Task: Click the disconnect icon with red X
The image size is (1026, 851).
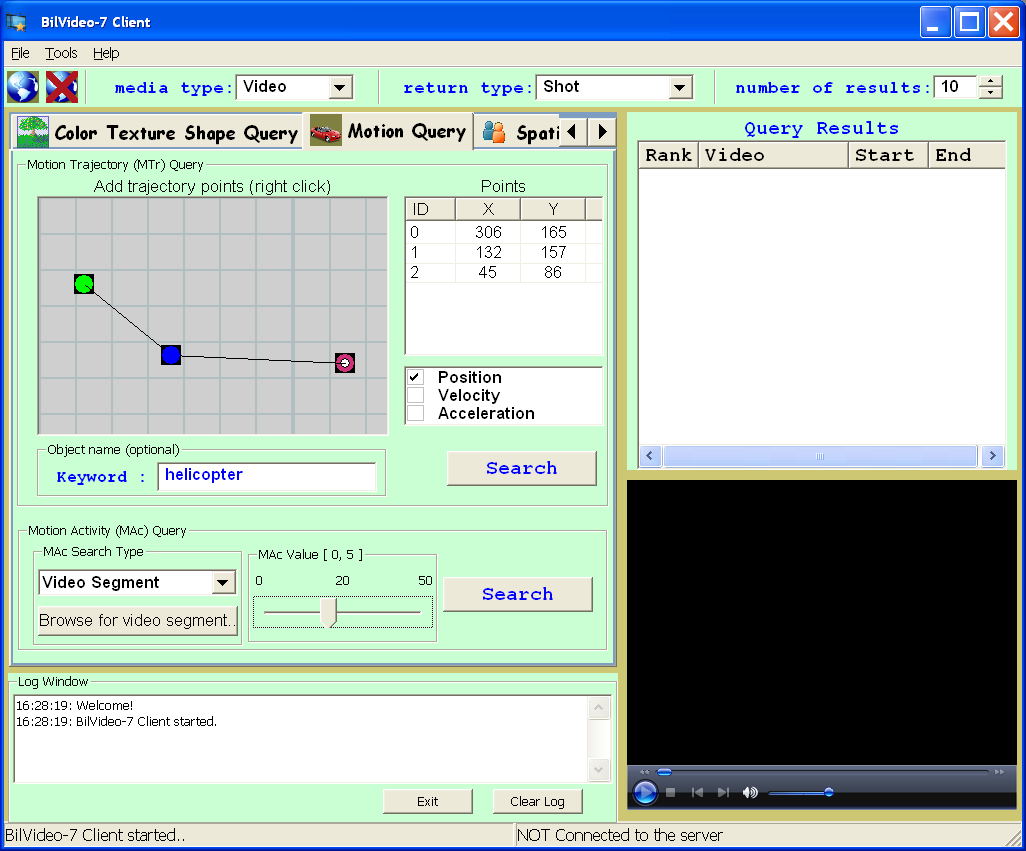Action: [62, 87]
